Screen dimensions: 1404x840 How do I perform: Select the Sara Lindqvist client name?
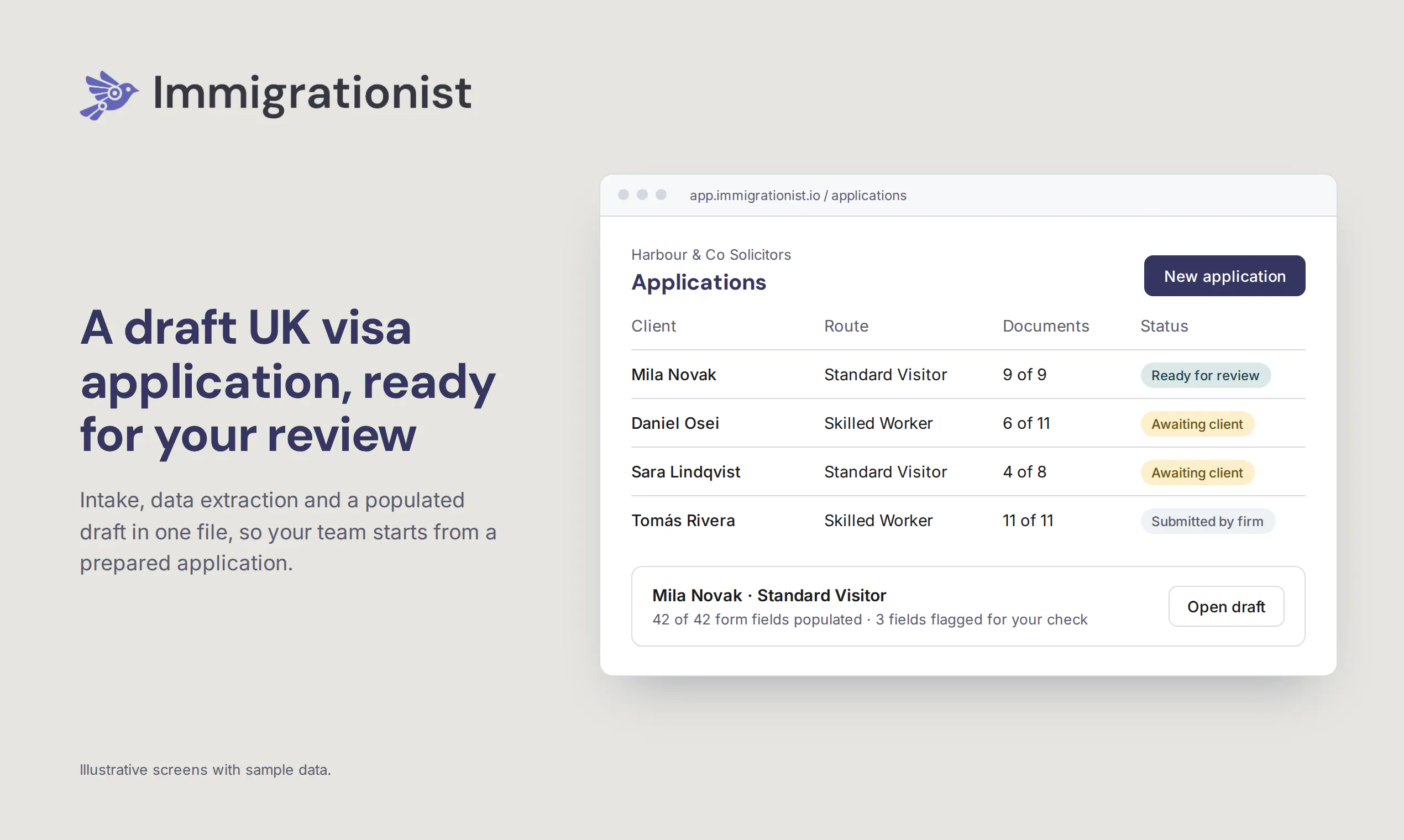coord(685,471)
